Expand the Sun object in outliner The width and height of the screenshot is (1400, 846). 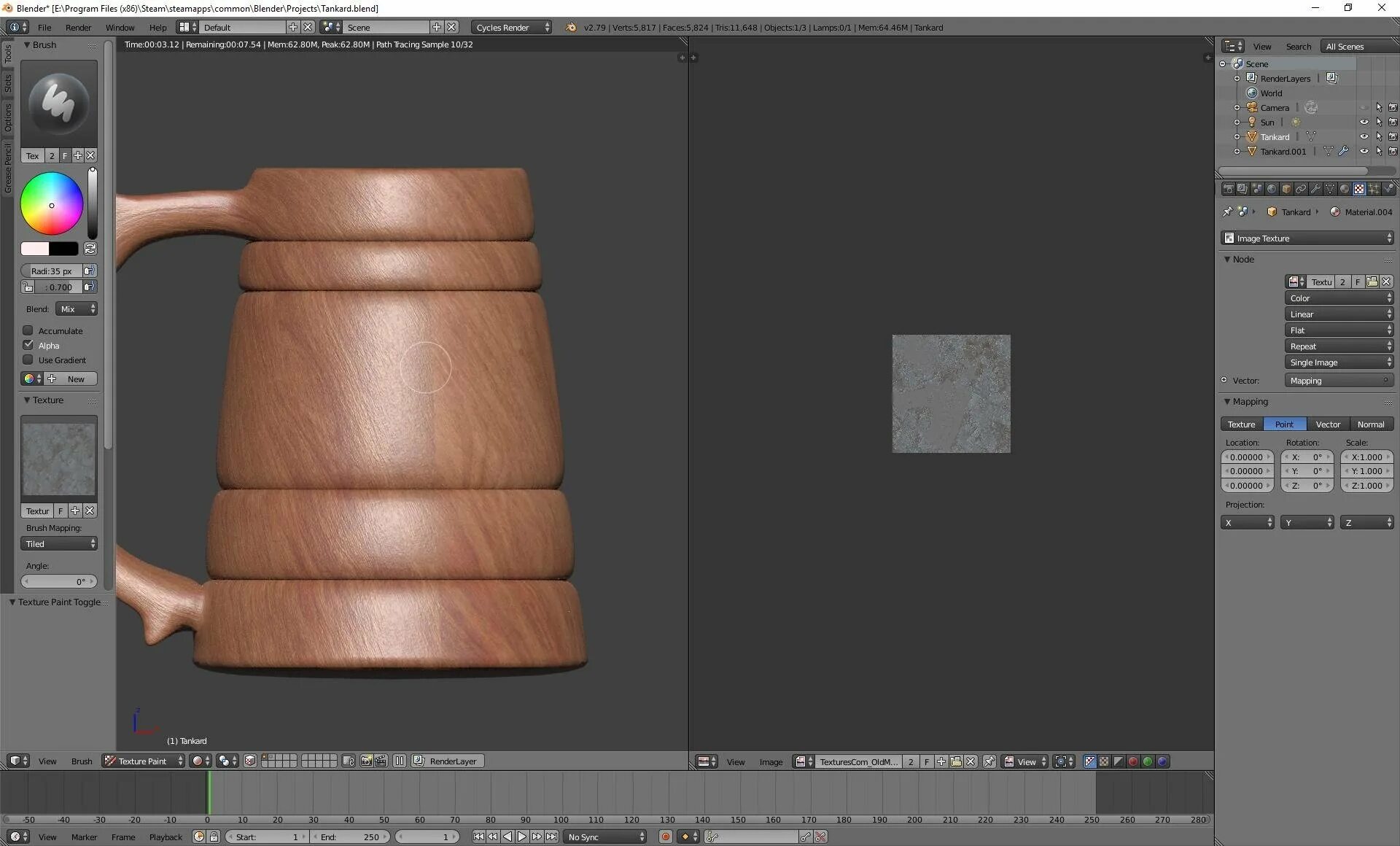tap(1237, 123)
